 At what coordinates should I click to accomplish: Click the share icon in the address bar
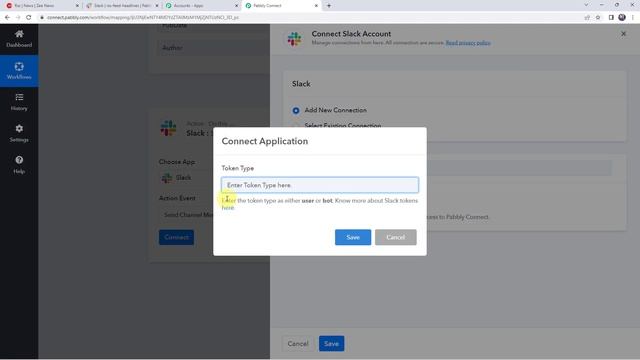[x=587, y=18]
